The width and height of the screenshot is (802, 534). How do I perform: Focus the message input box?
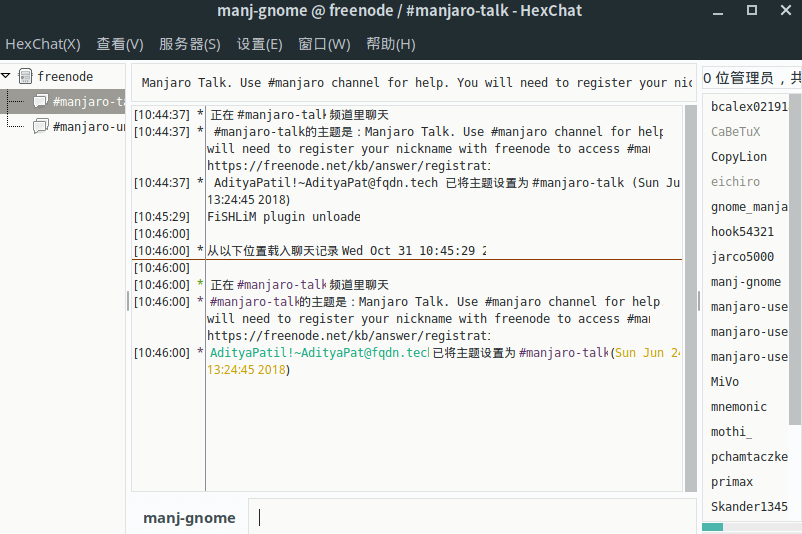pos(472,517)
